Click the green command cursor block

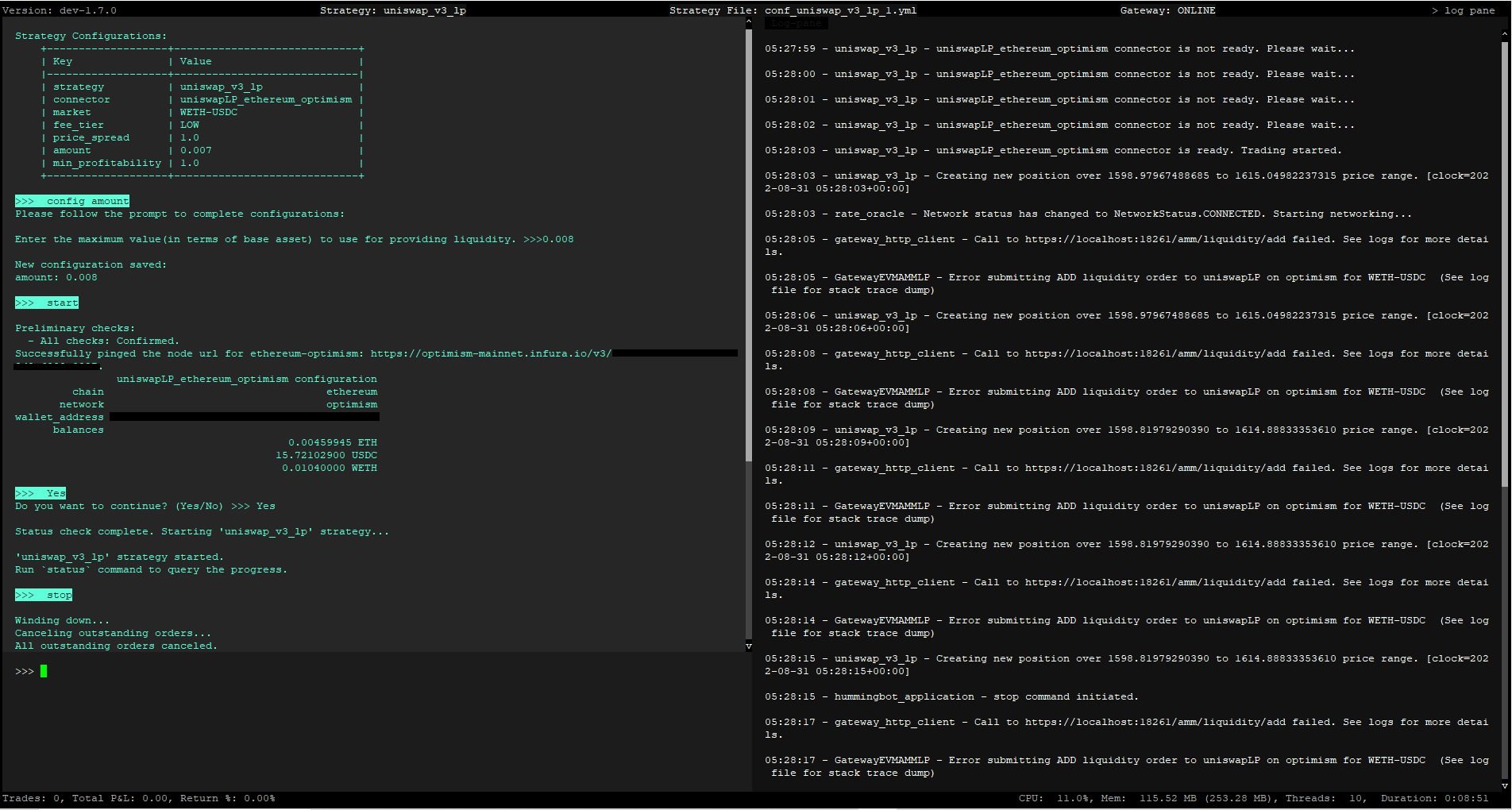(x=44, y=671)
